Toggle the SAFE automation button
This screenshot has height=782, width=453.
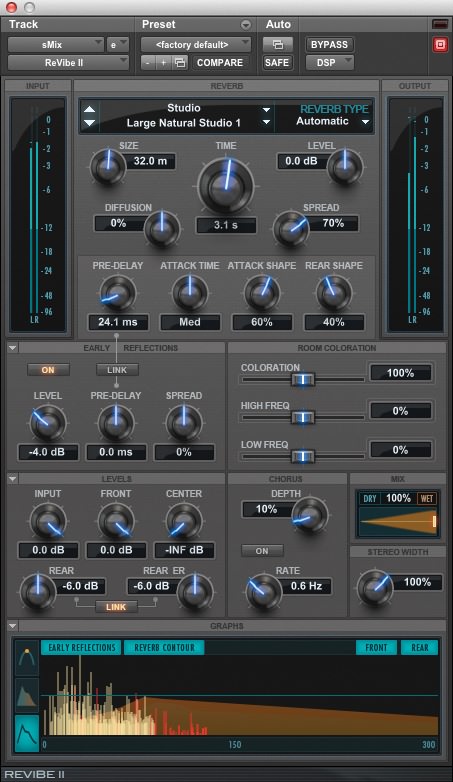277,63
